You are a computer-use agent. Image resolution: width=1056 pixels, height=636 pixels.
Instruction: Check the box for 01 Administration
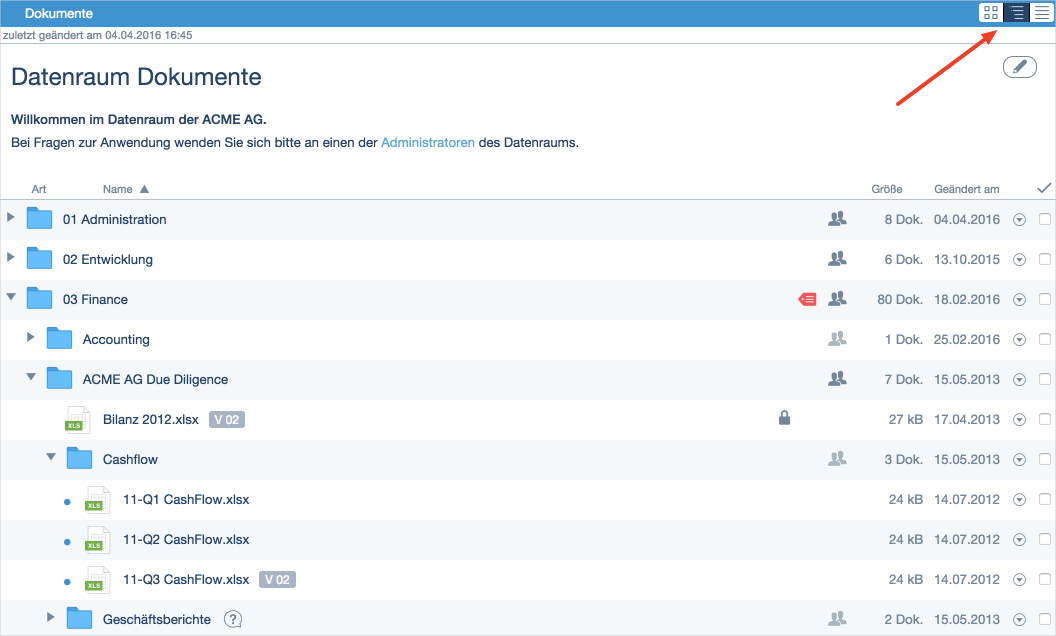point(1045,219)
